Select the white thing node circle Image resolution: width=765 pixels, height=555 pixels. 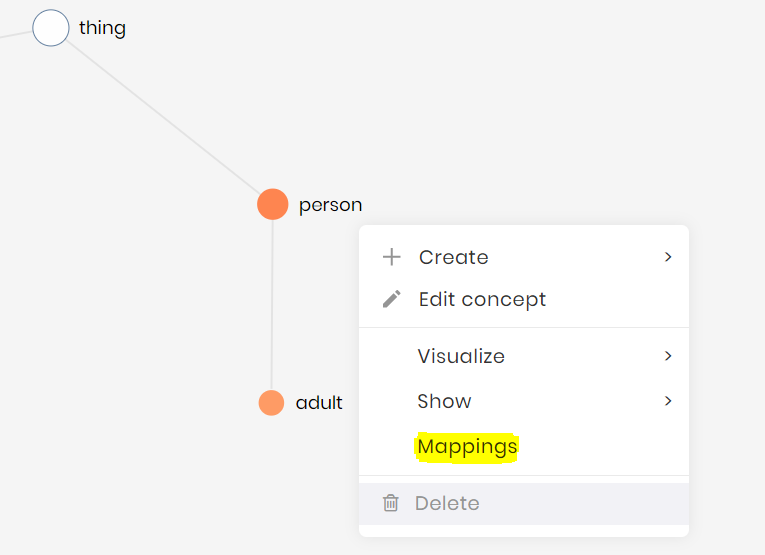(51, 28)
